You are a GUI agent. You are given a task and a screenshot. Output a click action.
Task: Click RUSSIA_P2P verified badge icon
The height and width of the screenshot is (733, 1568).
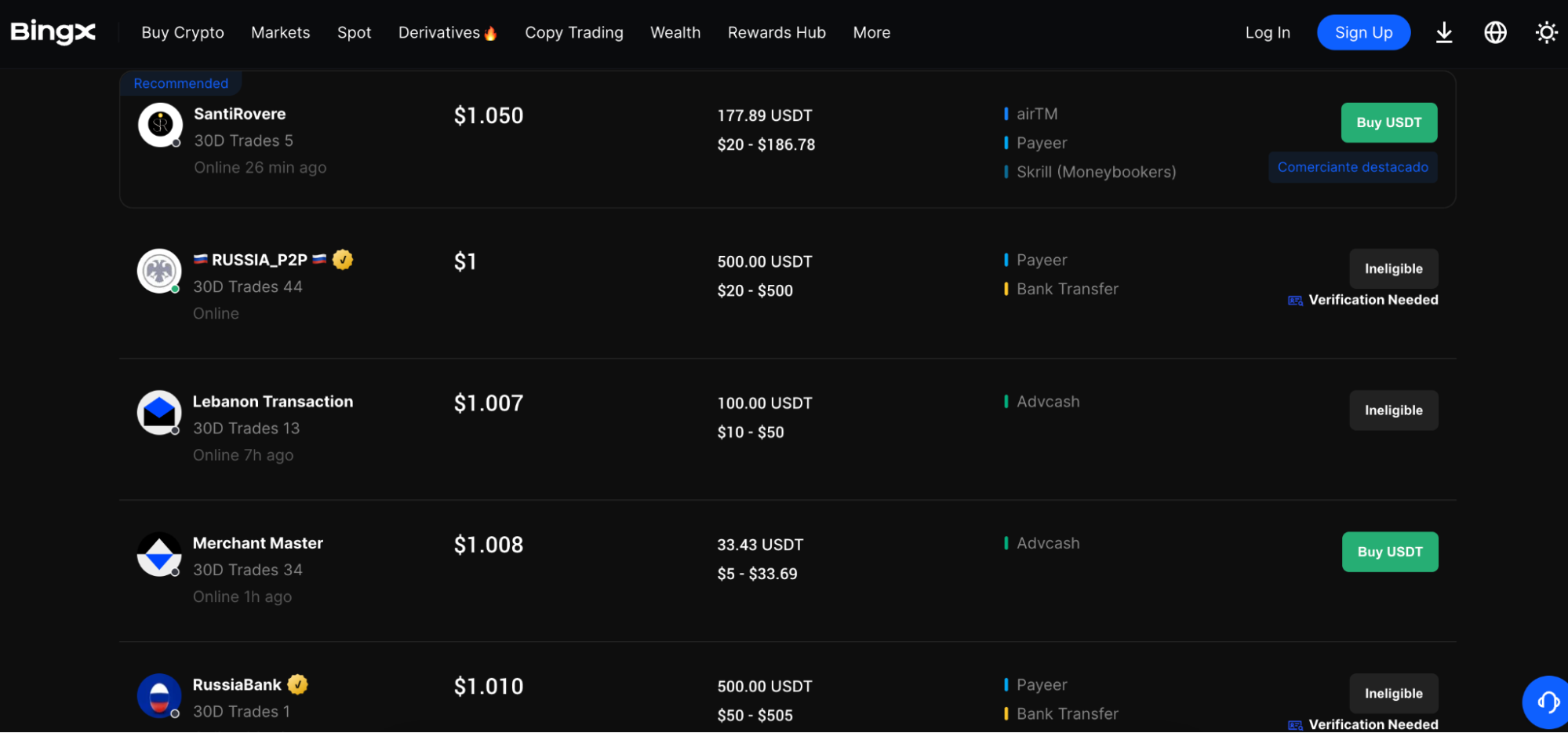point(343,259)
